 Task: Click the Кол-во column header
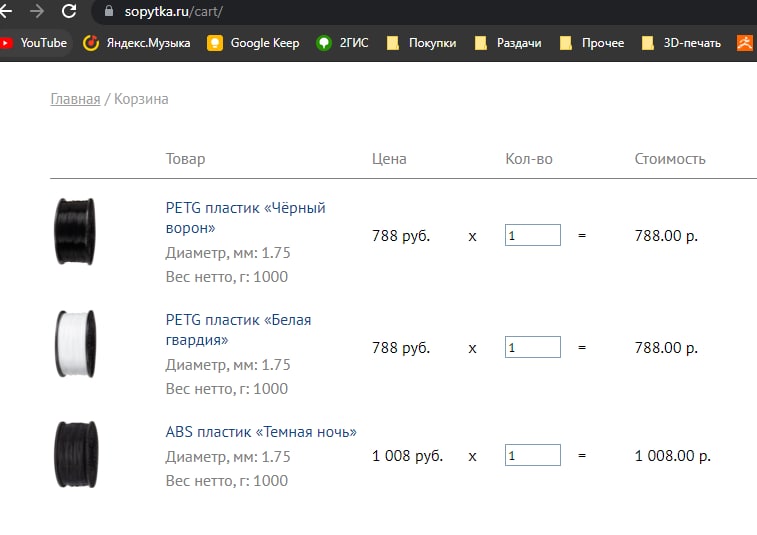tap(529, 159)
